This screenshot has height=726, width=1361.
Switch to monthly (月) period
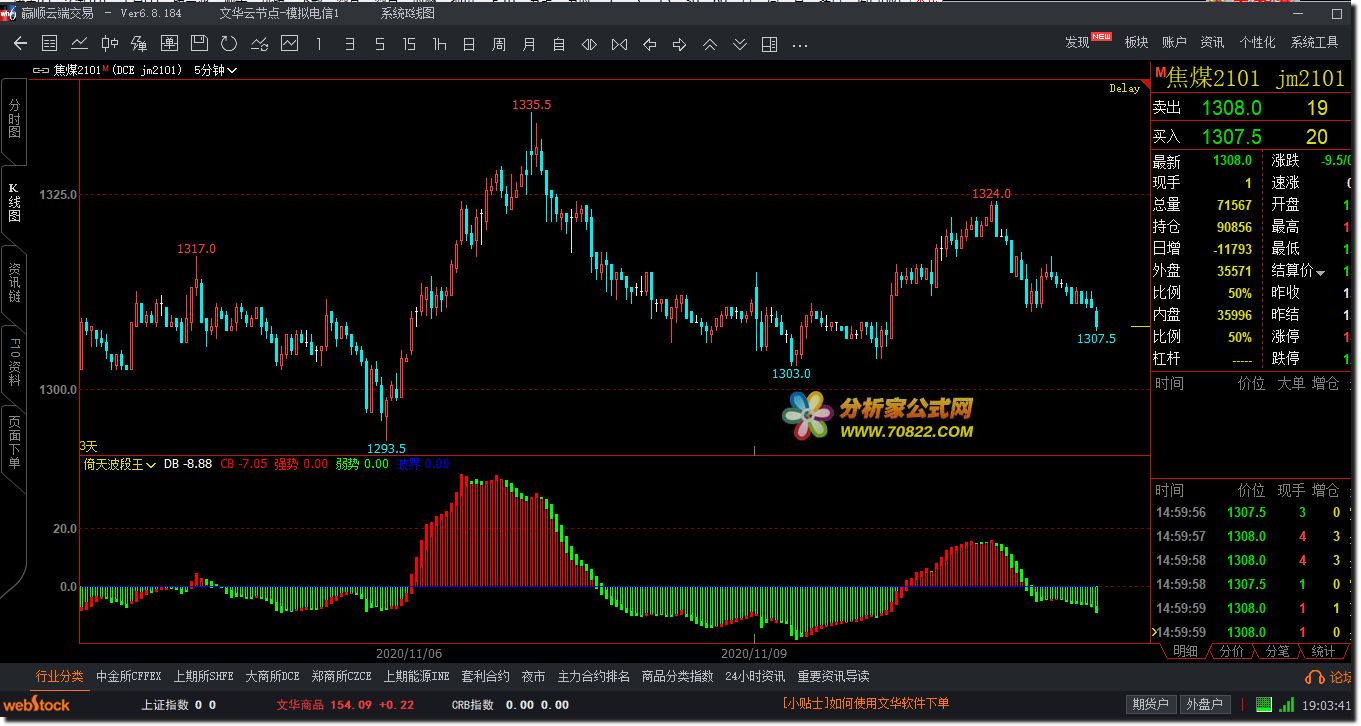coord(529,44)
